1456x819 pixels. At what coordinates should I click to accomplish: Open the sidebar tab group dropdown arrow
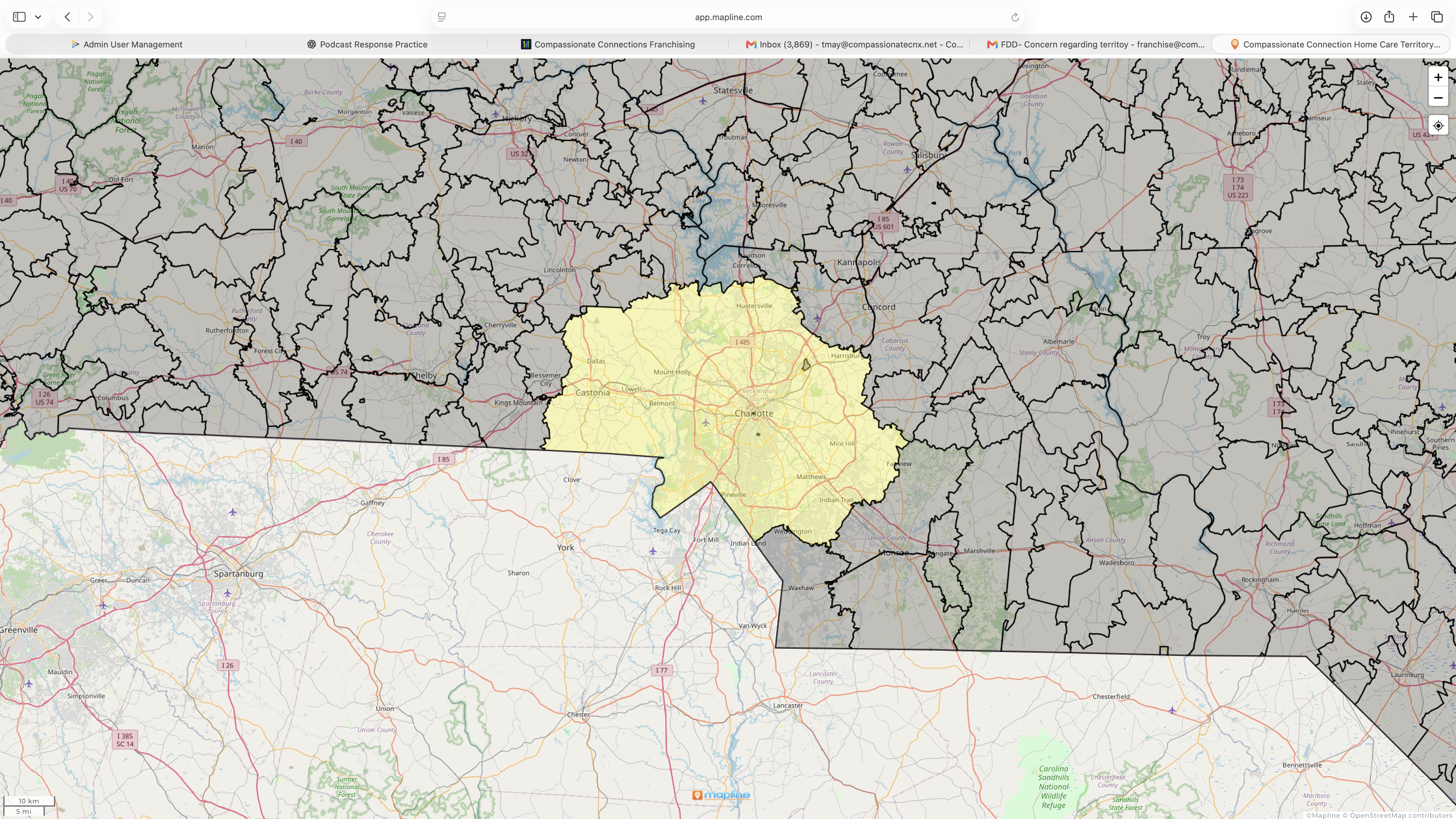(38, 17)
